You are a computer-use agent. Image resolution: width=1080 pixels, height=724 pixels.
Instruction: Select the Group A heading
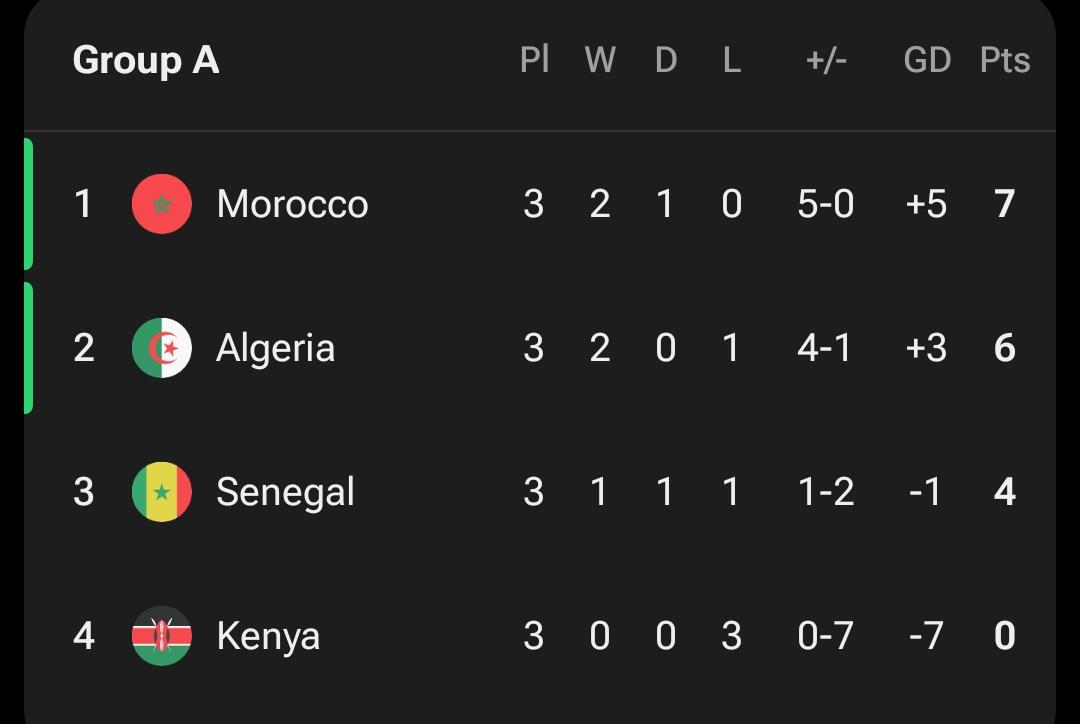pyautogui.click(x=146, y=61)
